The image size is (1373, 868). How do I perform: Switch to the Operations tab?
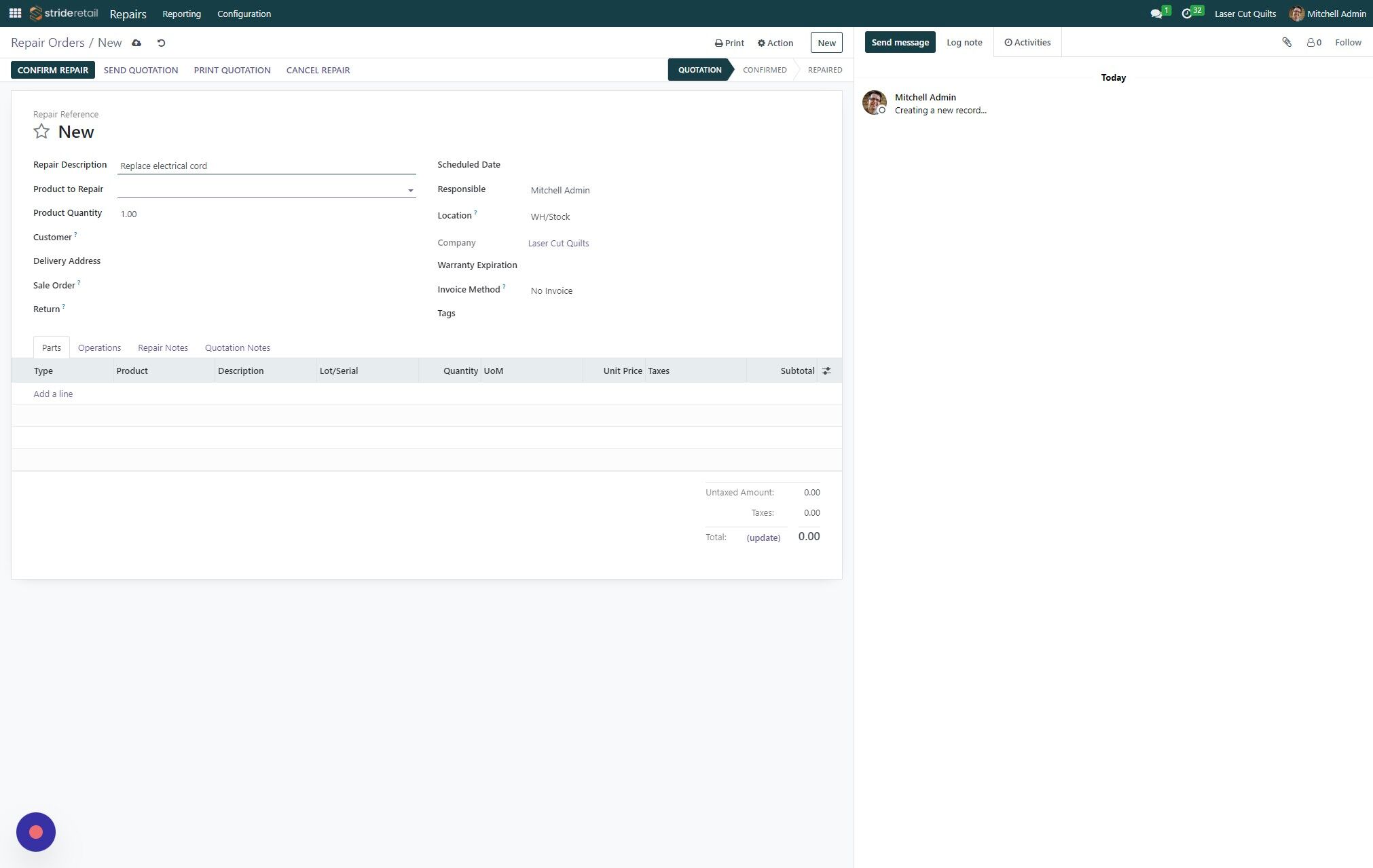99,347
